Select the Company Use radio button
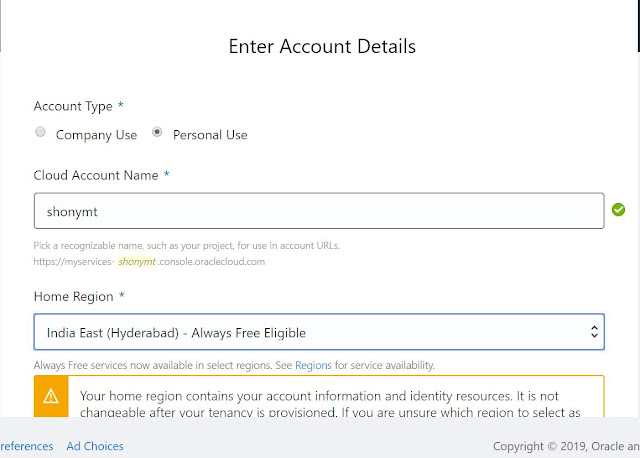The image size is (640, 458). (x=41, y=133)
